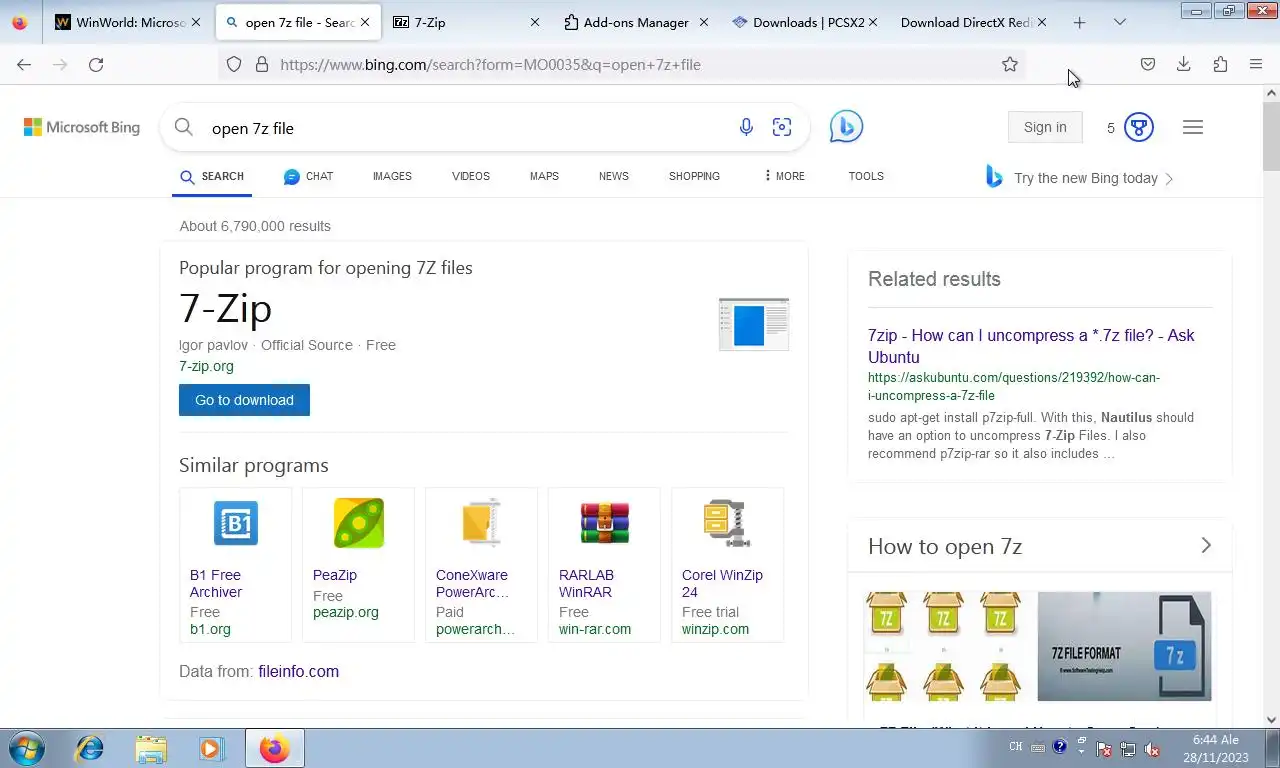This screenshot has width=1280, height=768.
Task: Click the Microsoft Bing logo
Action: coord(82,127)
